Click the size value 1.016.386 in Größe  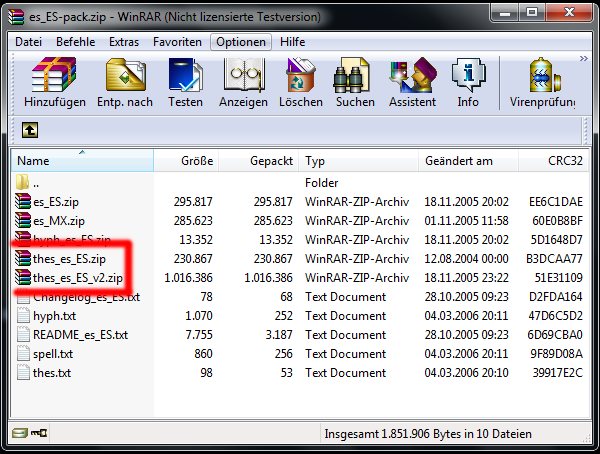pyautogui.click(x=188, y=278)
